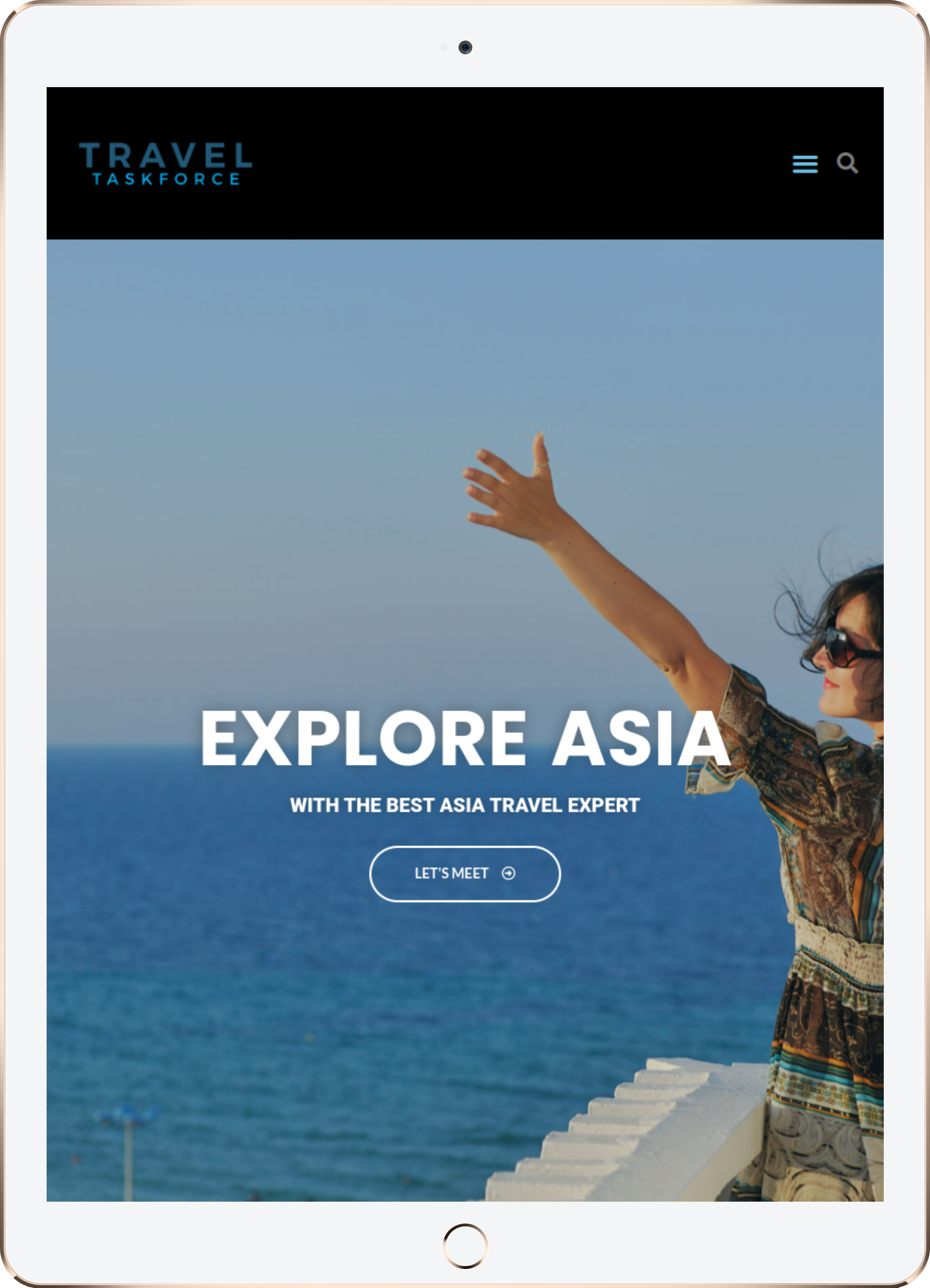The image size is (930, 1288).
Task: Open the hamburger navigation menu
Action: [x=804, y=164]
